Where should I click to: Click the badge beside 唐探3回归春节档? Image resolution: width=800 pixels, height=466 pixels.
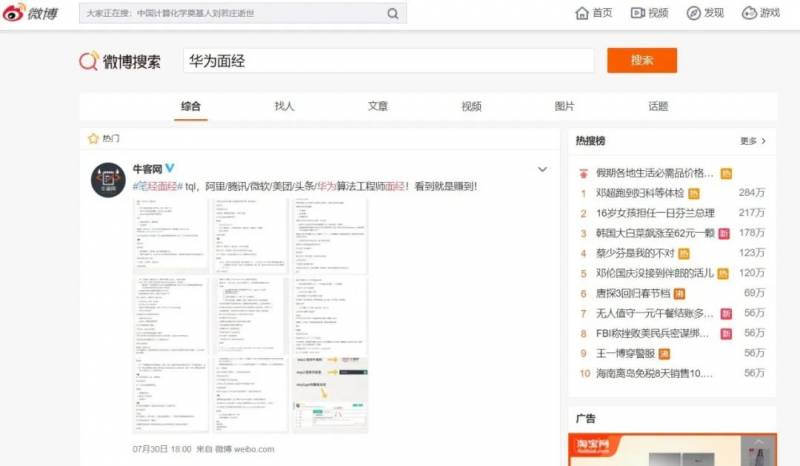679,294
